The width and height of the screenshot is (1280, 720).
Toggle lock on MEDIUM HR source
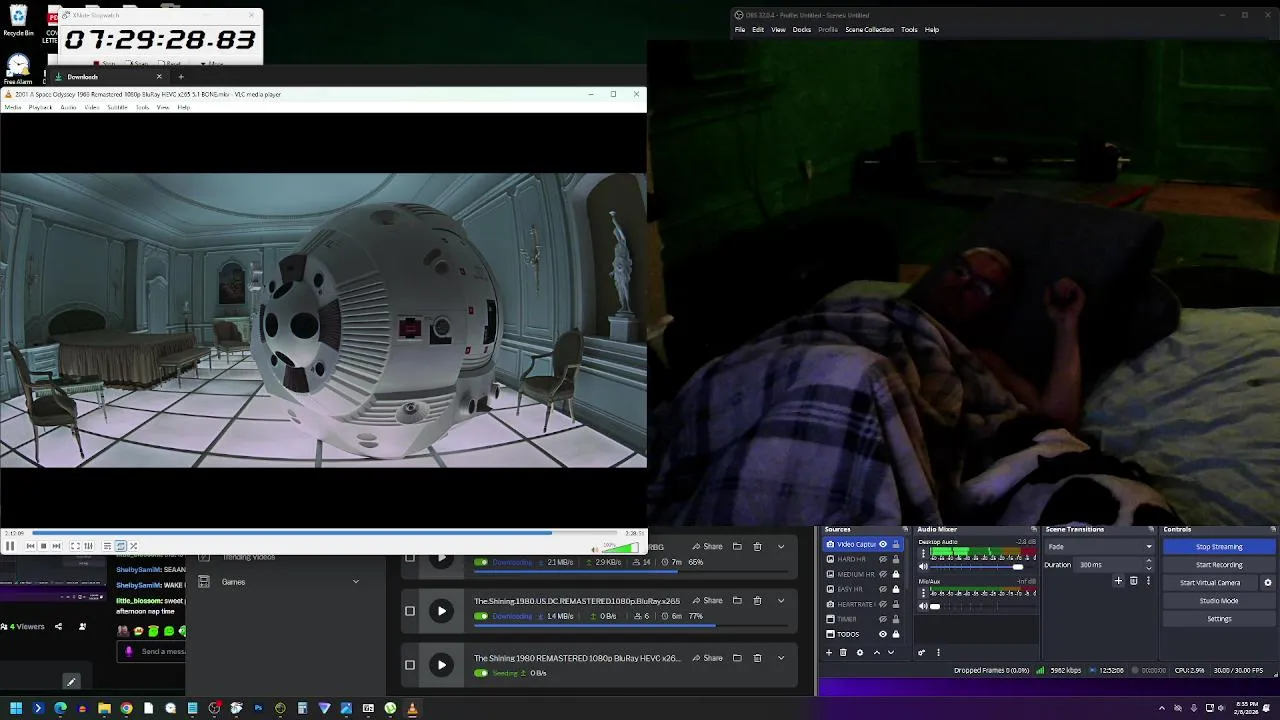(x=896, y=574)
